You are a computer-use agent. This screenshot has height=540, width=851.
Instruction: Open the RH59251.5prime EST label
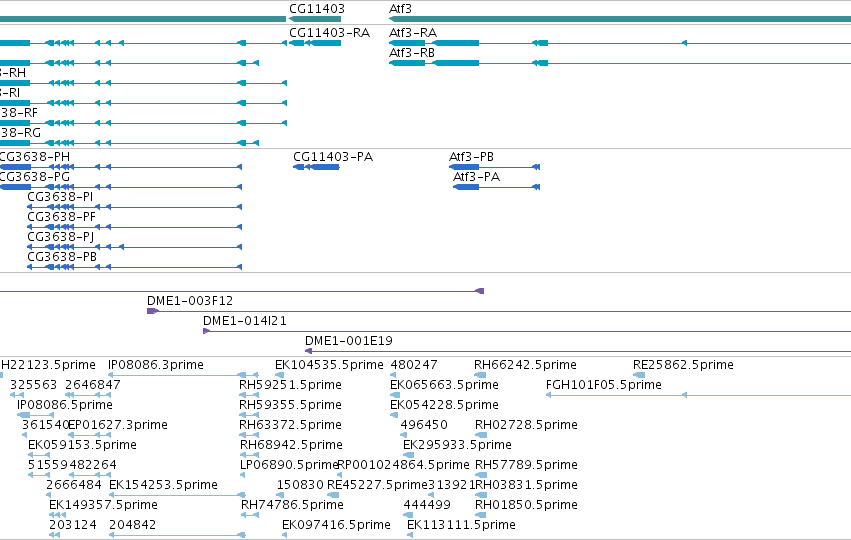[x=290, y=385]
